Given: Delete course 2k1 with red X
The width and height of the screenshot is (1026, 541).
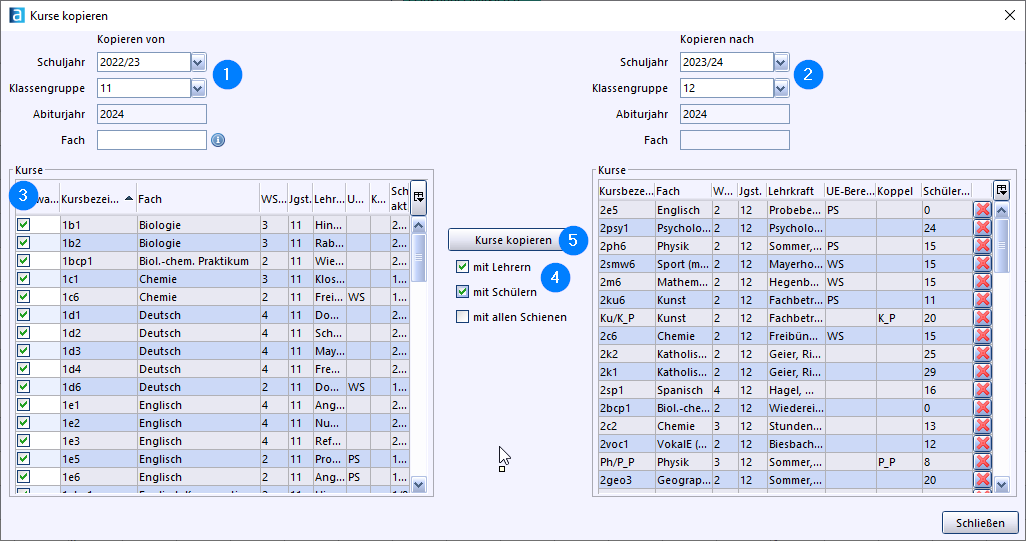Looking at the screenshot, I should click(x=982, y=372).
